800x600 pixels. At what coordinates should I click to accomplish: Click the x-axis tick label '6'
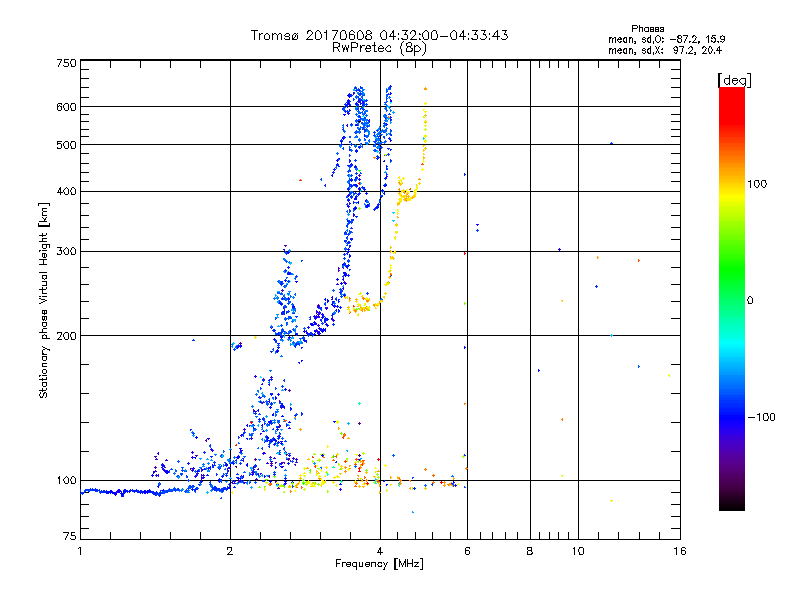[467, 551]
